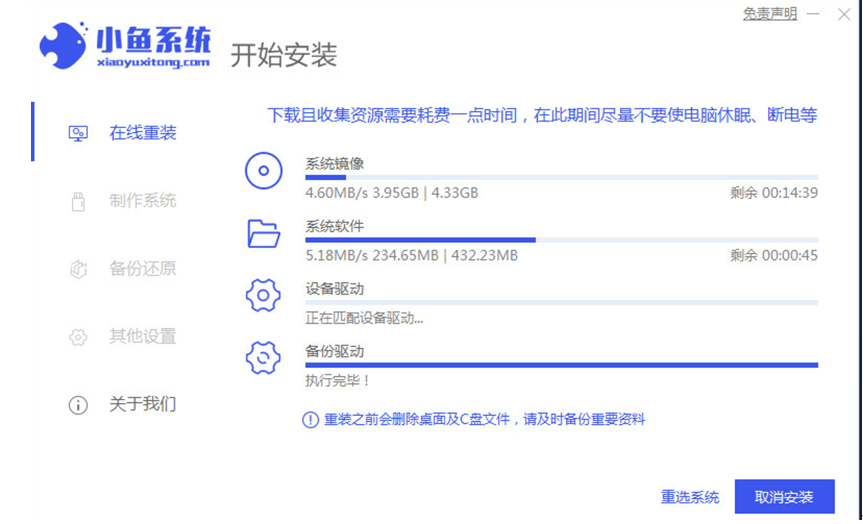Click the 系统软件 download progress bar
This screenshot has width=863, height=524.
(x=561, y=240)
